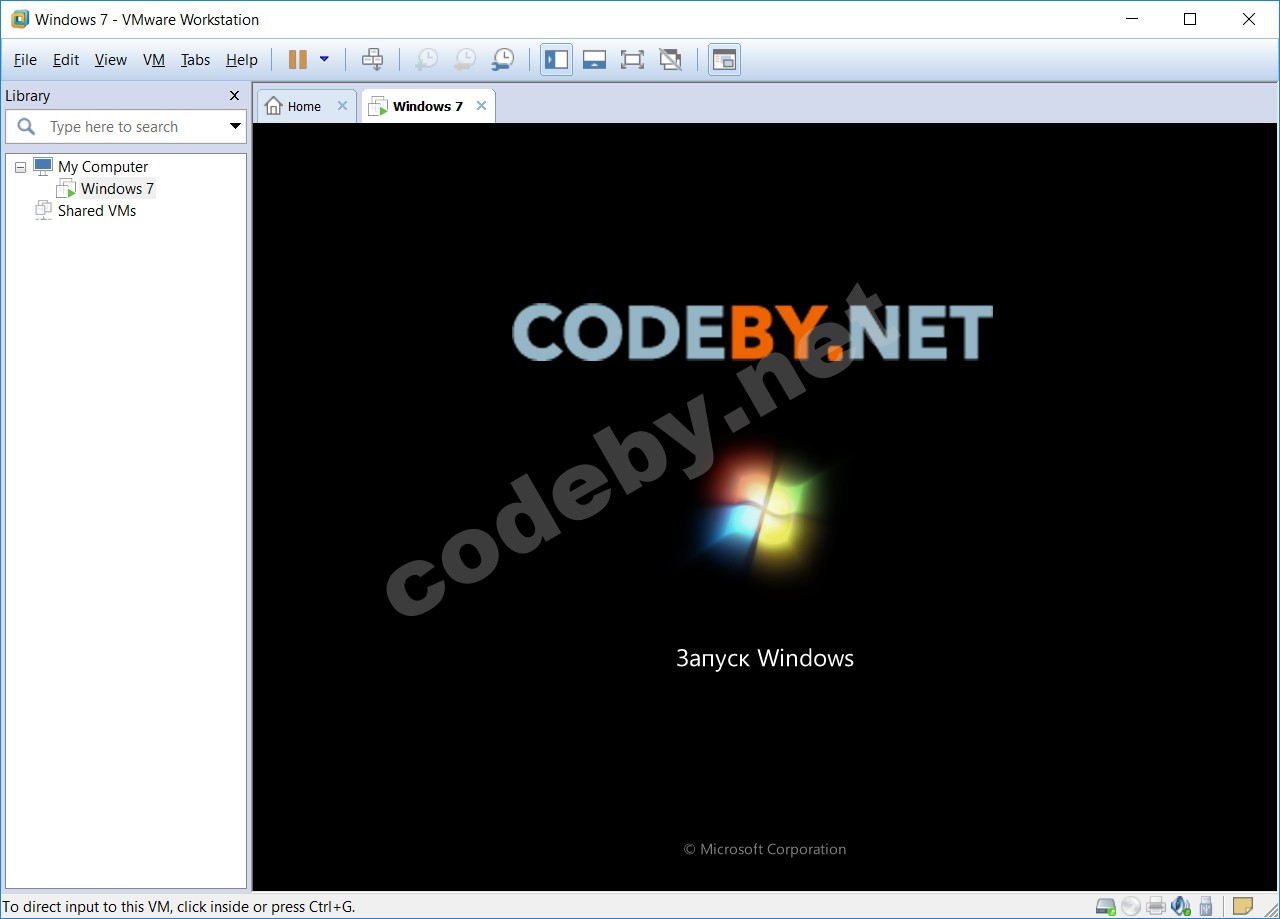Toggle the Library sidebar view button
The height and width of the screenshot is (919, 1280).
click(x=556, y=60)
